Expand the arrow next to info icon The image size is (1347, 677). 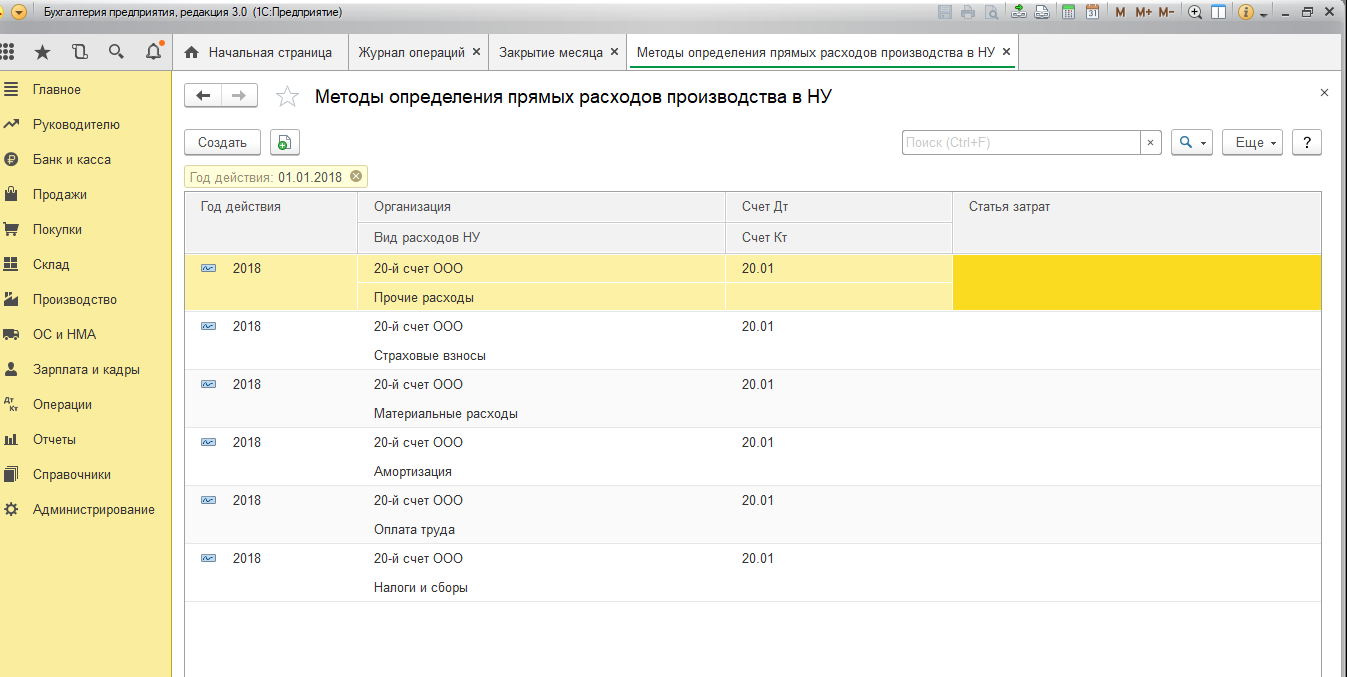point(1263,14)
